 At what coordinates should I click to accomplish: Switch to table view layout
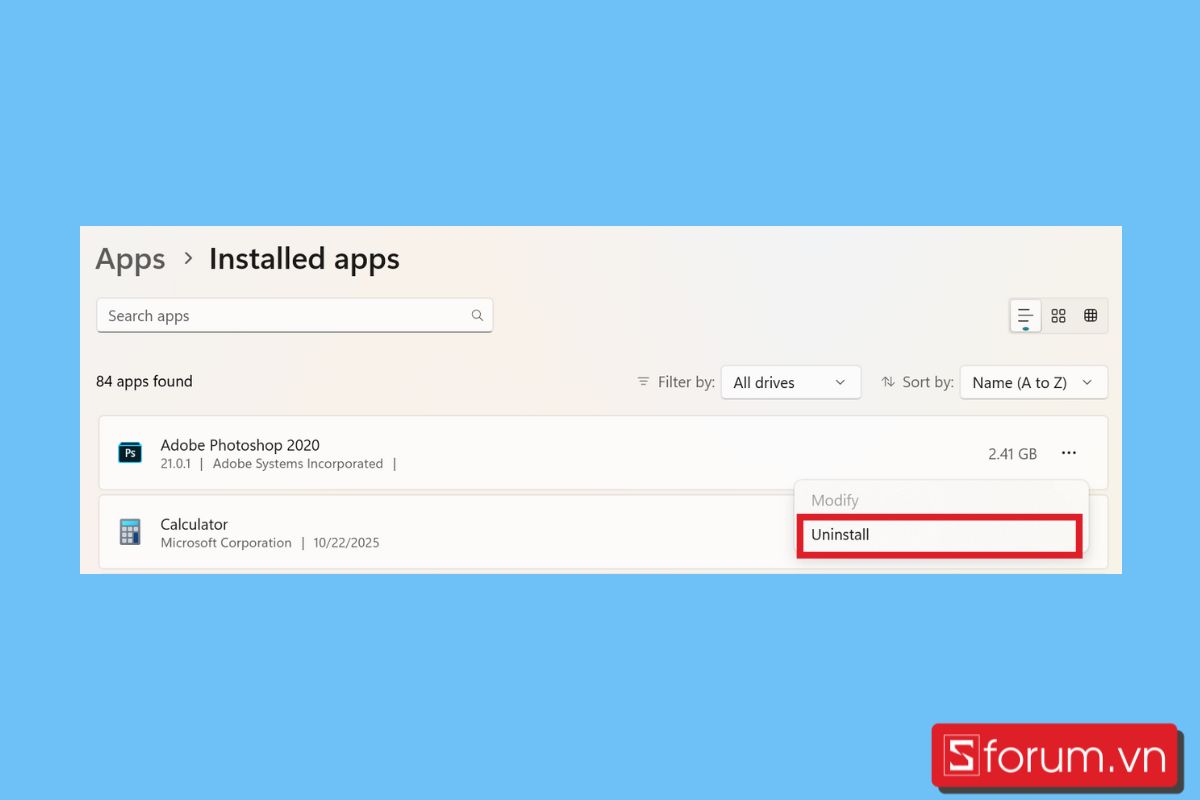[x=1090, y=316]
